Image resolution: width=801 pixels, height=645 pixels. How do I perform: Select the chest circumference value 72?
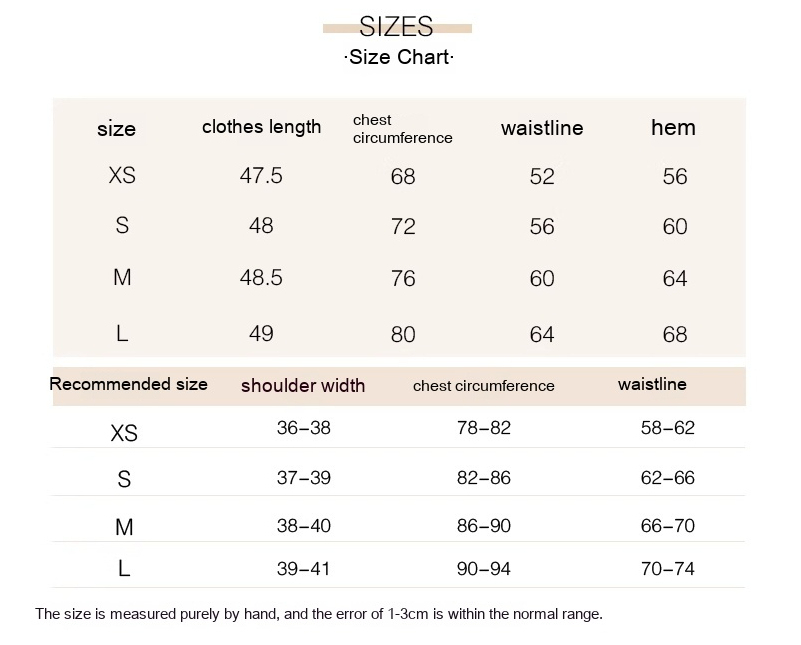click(403, 227)
